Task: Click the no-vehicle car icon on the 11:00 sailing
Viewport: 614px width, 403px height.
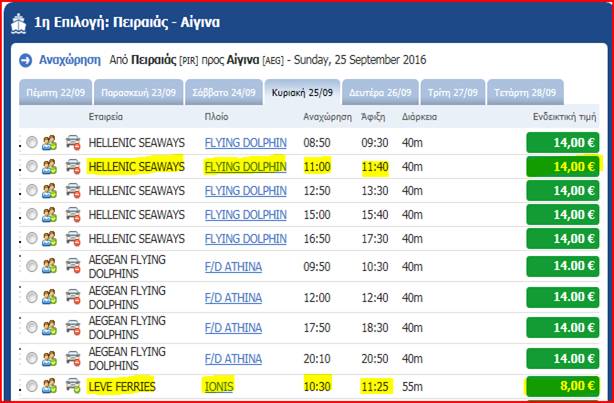Action: click(x=72, y=166)
